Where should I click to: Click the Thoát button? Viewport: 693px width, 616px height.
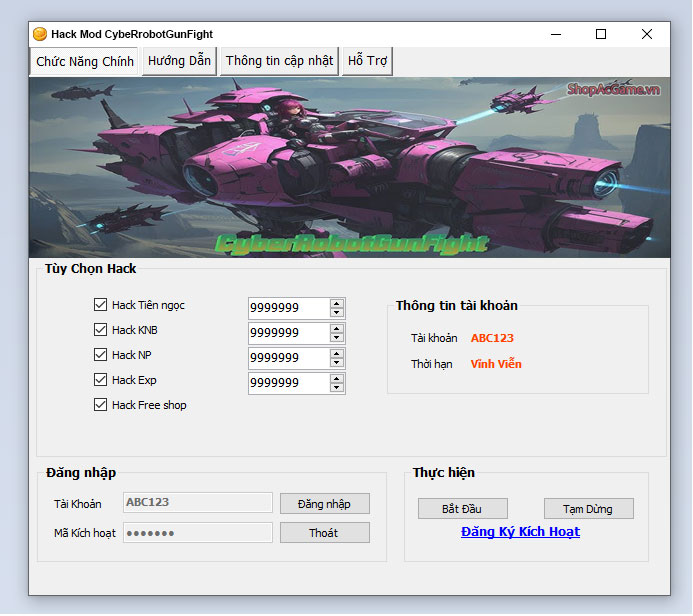point(325,533)
